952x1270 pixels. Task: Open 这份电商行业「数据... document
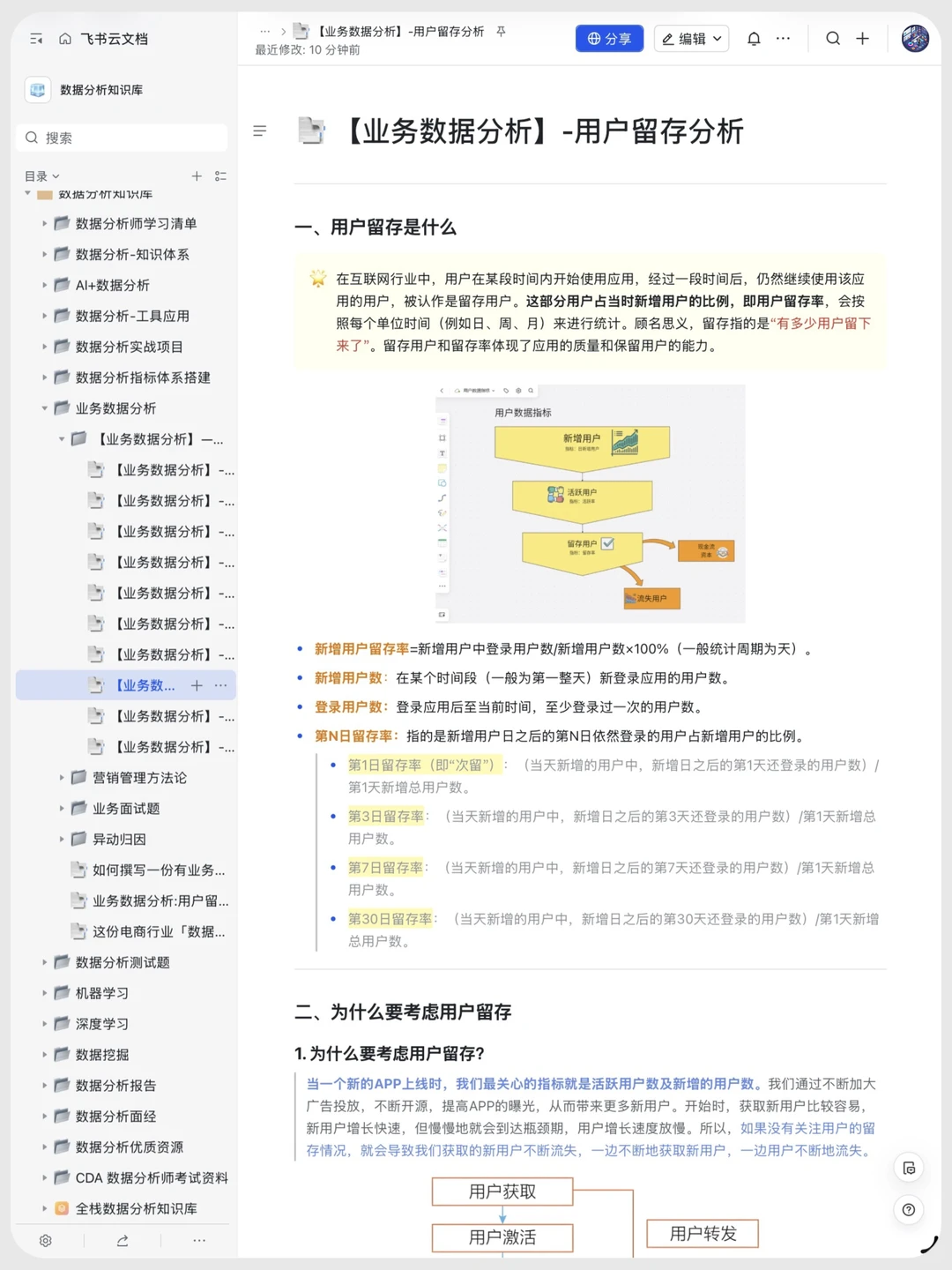[x=148, y=932]
